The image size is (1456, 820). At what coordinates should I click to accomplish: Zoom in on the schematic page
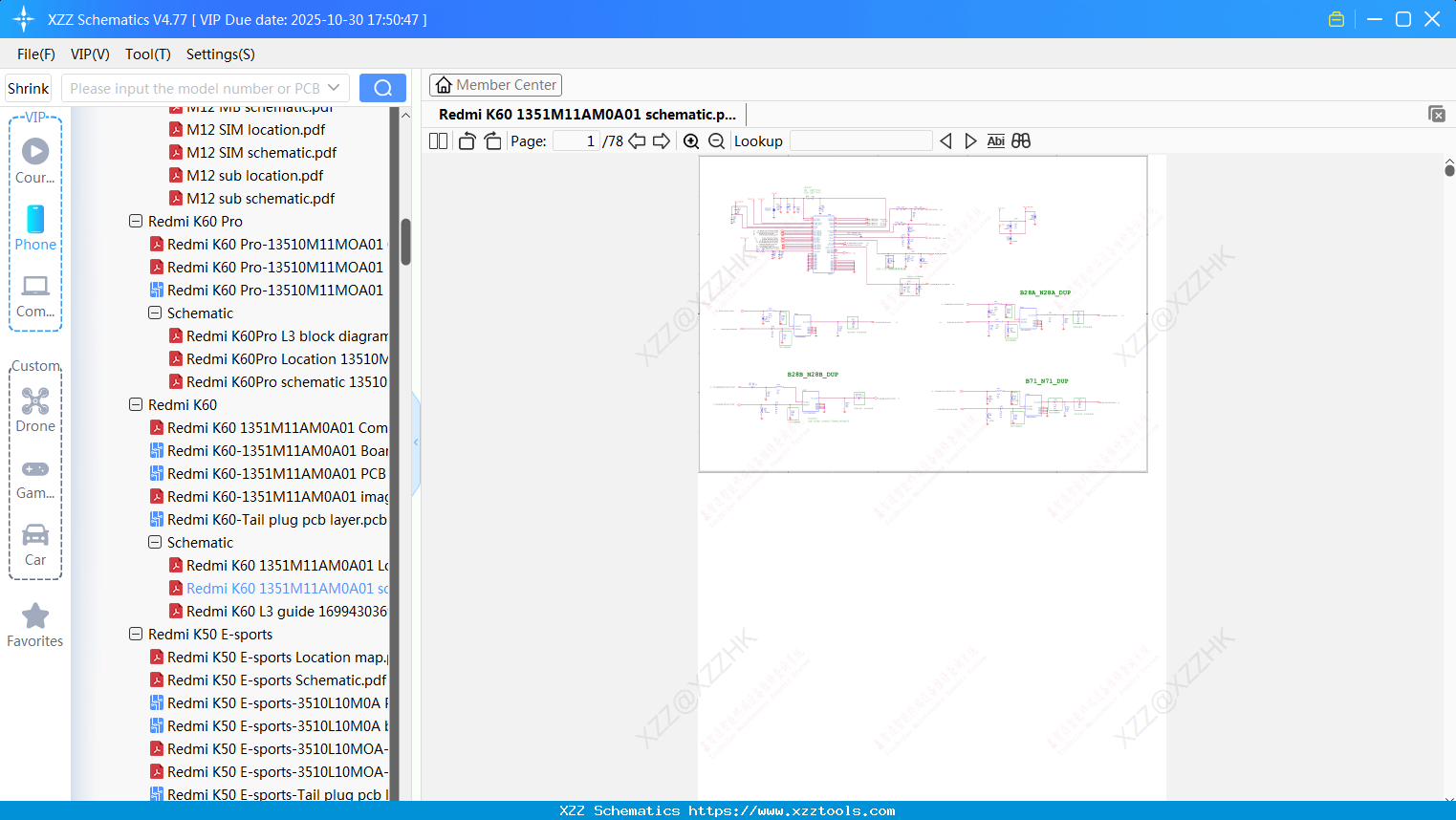pos(690,140)
